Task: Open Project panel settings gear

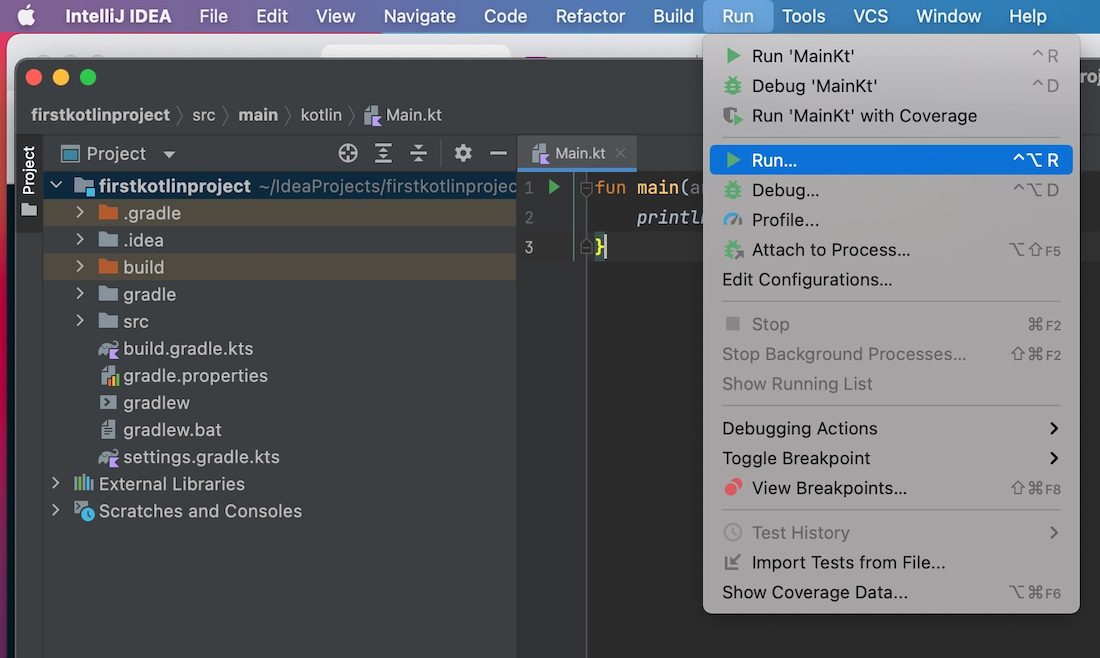Action: coord(463,153)
